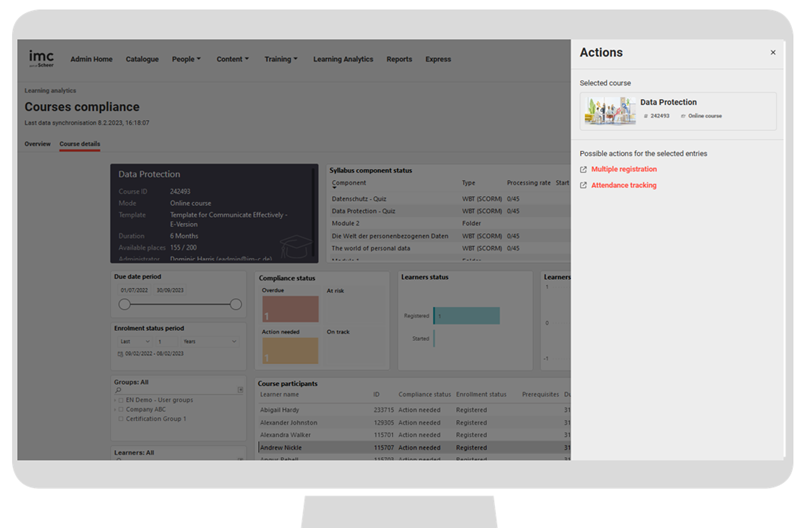Image resolution: width=804 pixels, height=528 pixels.
Task: Open the People dropdown menu
Action: coord(186,59)
